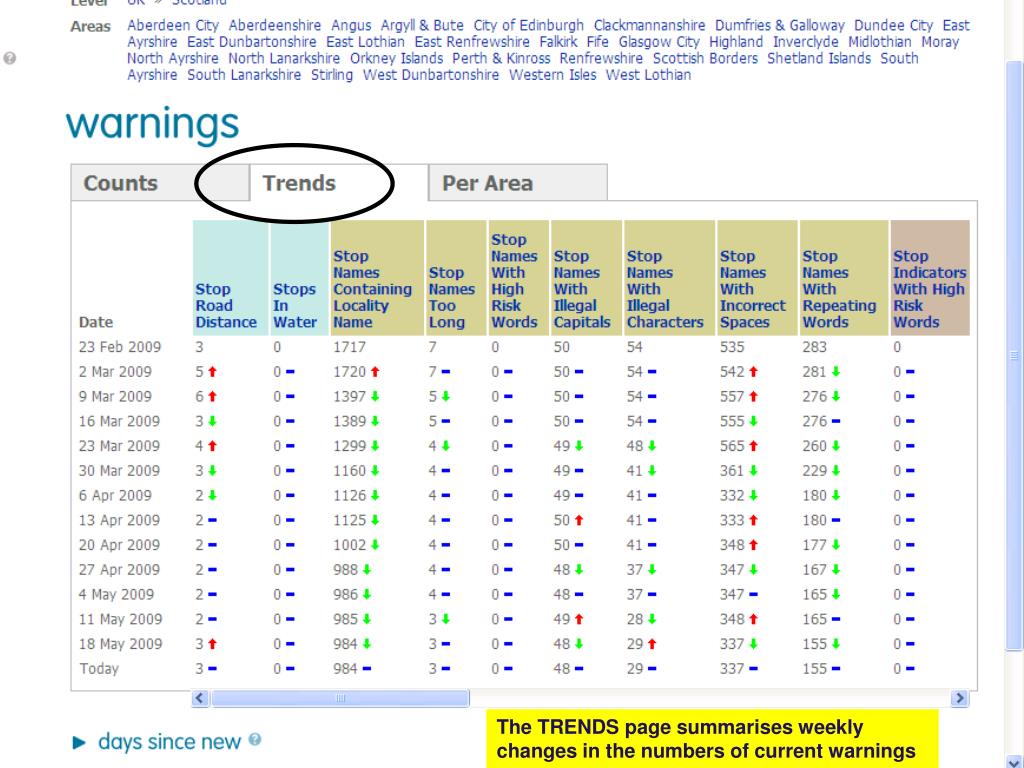Open the Midlothian area link
The image size is (1024, 768).
point(880,42)
